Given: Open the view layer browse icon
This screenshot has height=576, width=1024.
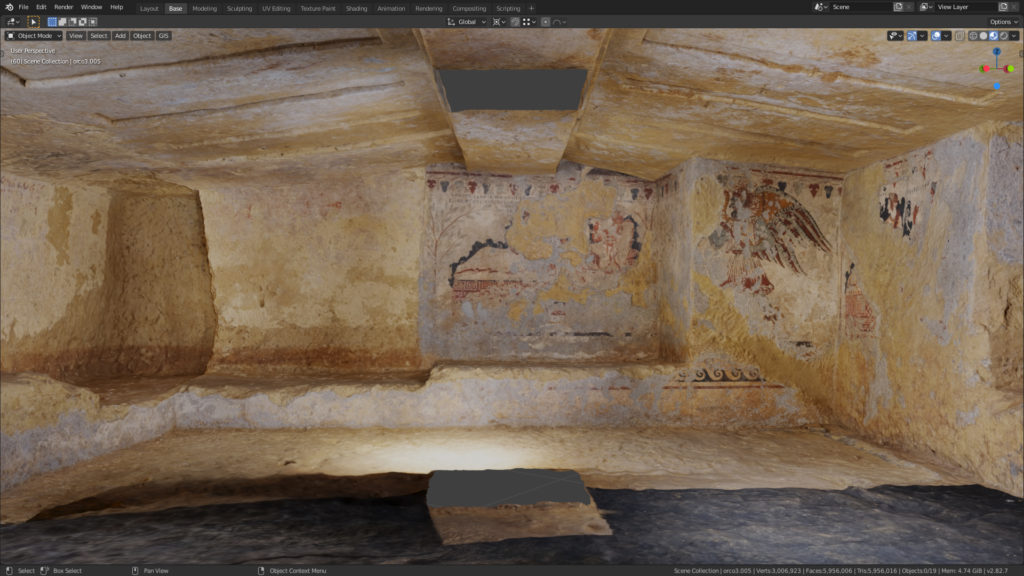Looking at the screenshot, I should click(926, 7).
